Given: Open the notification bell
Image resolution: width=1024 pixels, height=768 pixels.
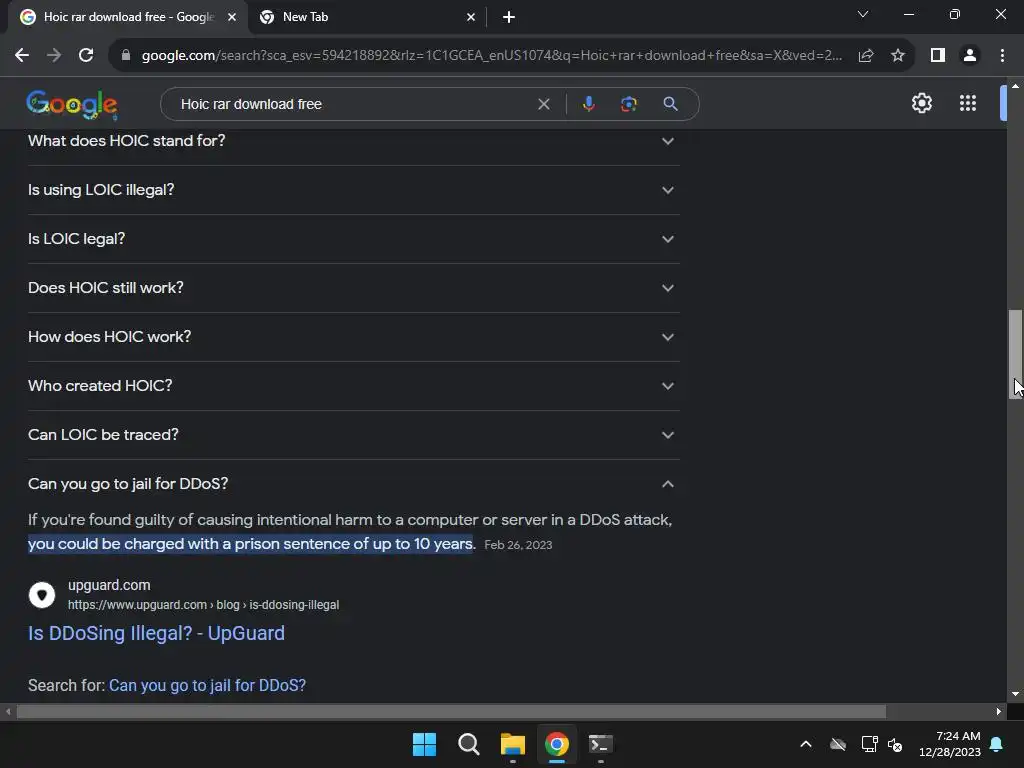Looking at the screenshot, I should point(997,744).
